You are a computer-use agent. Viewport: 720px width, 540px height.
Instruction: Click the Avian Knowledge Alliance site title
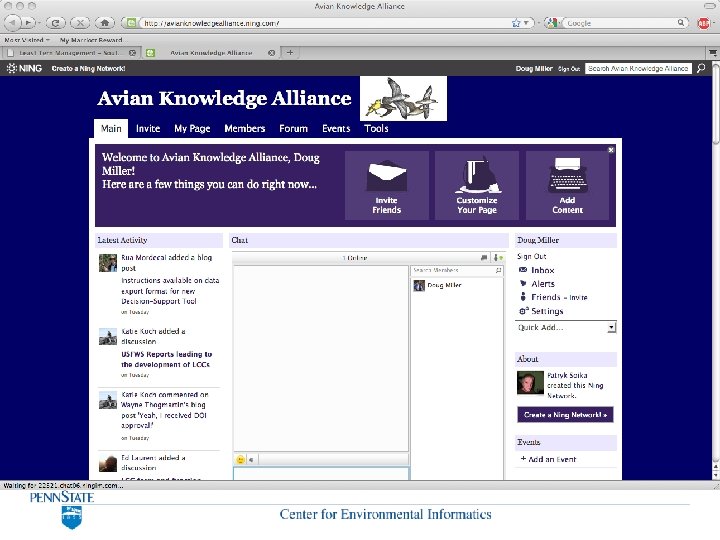click(224, 98)
